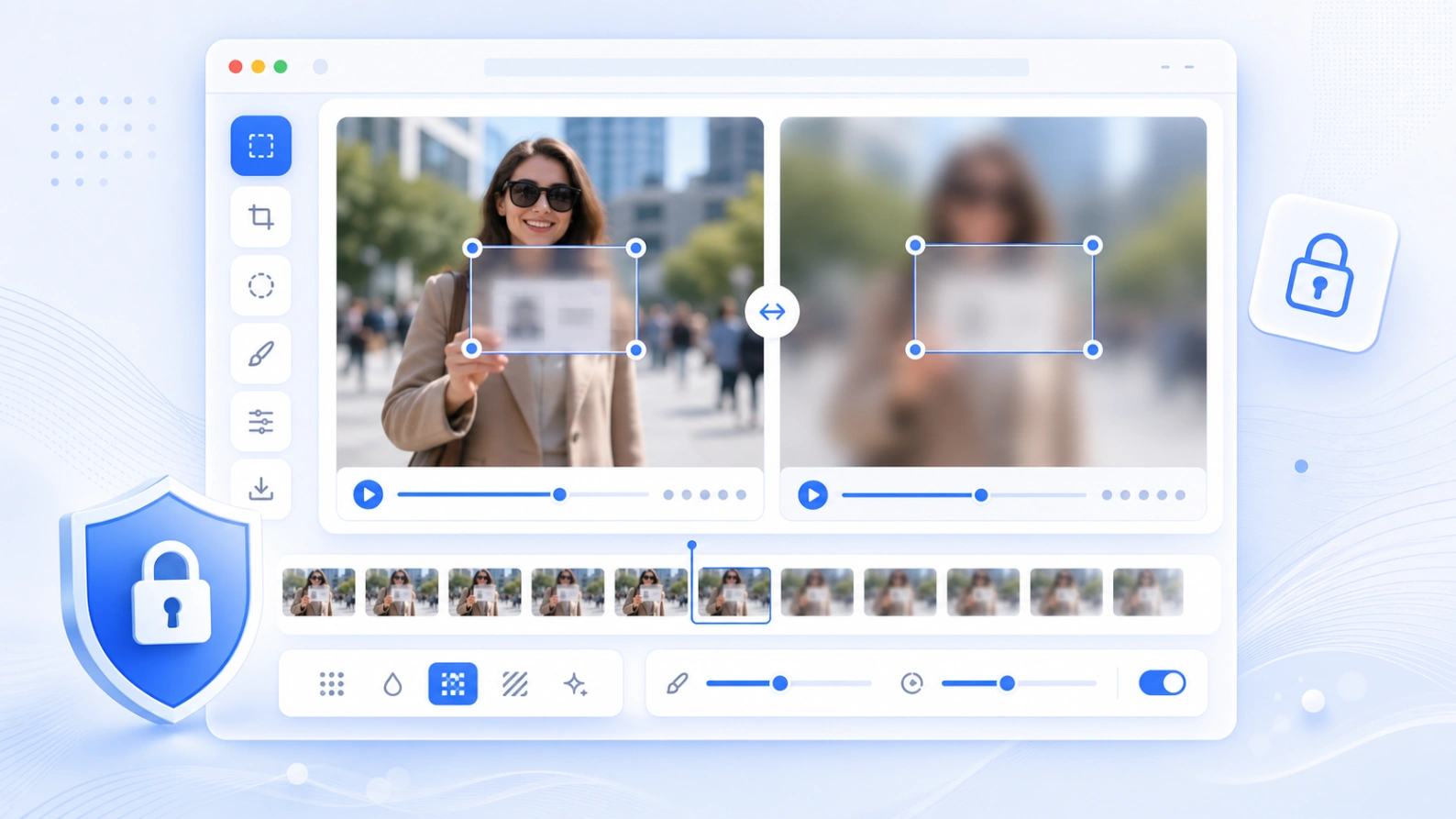Screen dimensions: 1456x819
Task: Click the brush size slider handle
Action: [780, 683]
